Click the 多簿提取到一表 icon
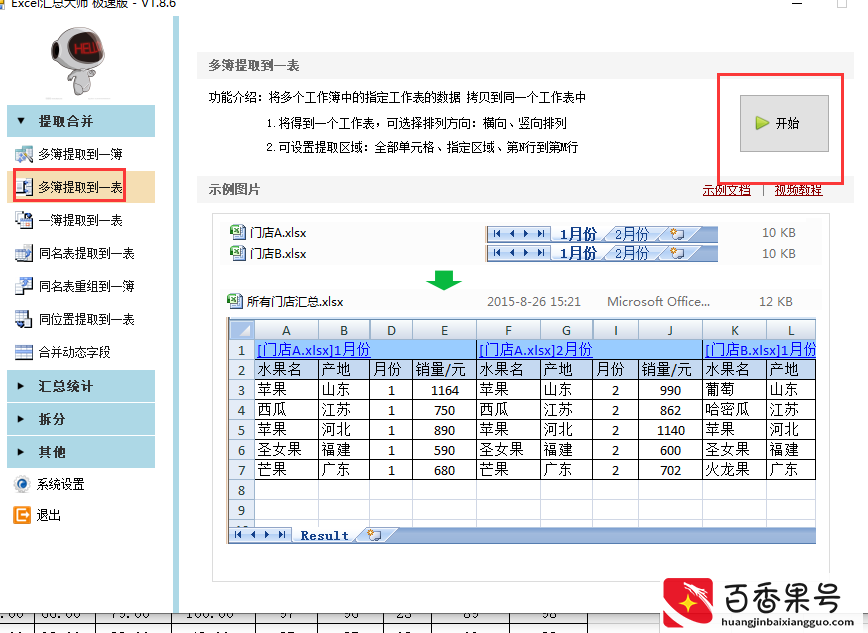The width and height of the screenshot is (868, 633). click(24, 187)
